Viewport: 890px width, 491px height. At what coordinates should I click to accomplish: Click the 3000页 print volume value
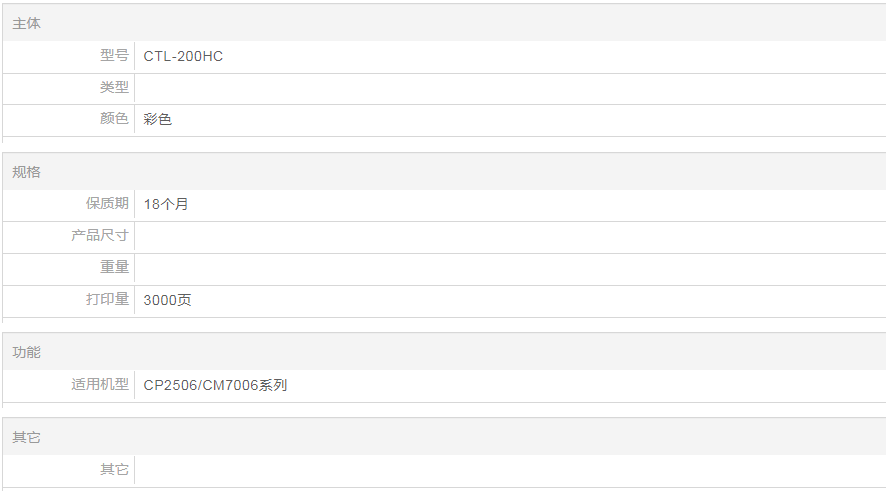pyautogui.click(x=167, y=300)
